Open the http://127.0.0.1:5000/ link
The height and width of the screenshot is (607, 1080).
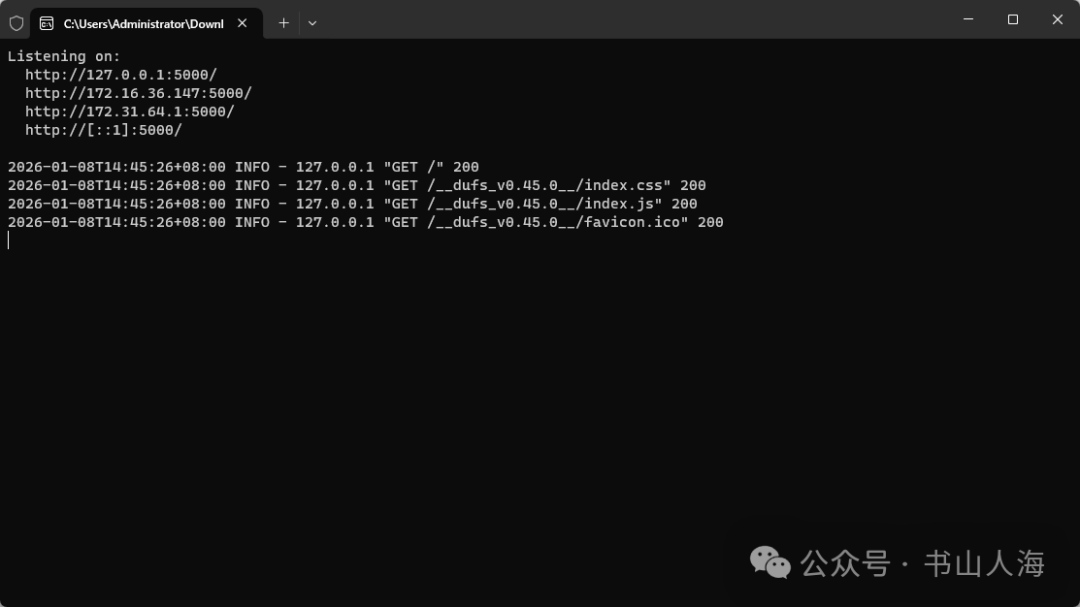pyautogui.click(x=121, y=75)
